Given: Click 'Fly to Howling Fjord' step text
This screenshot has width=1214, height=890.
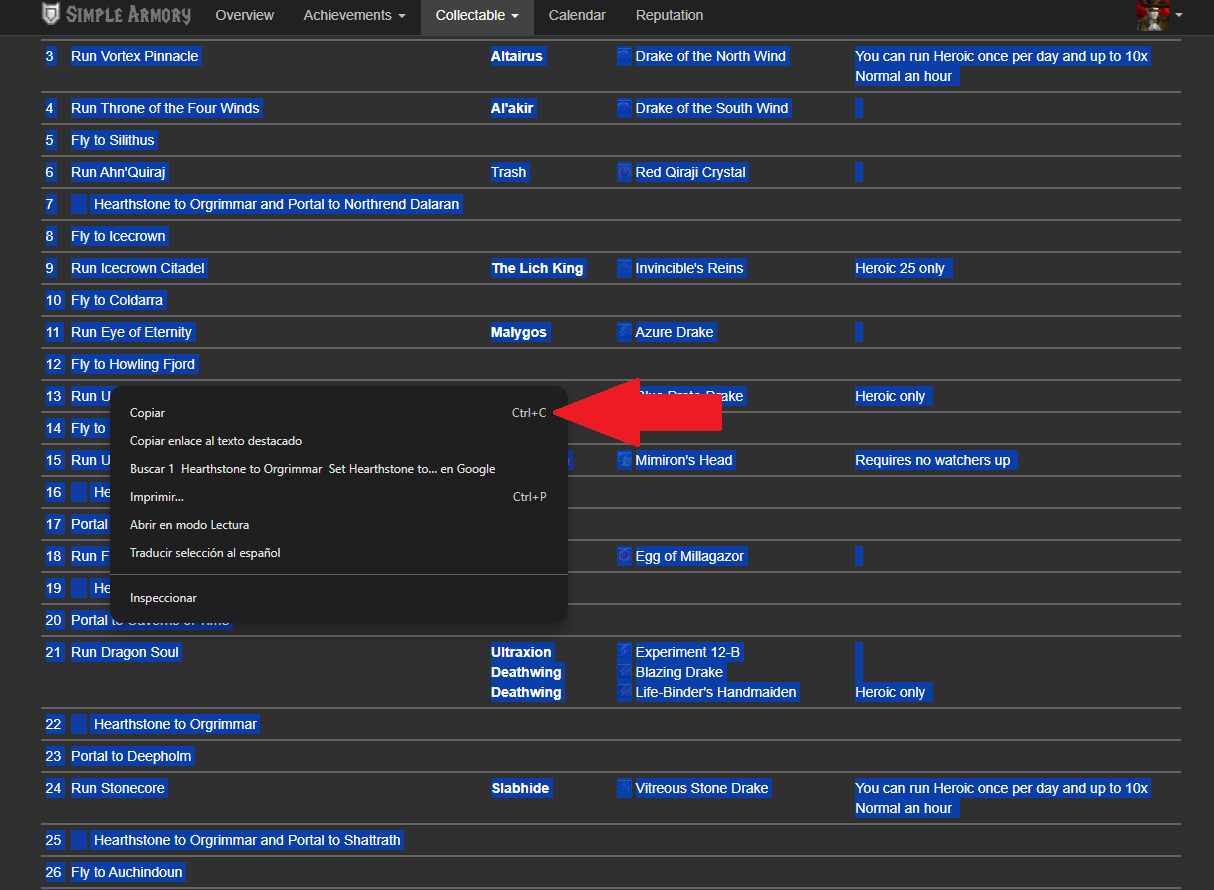Looking at the screenshot, I should point(133,364).
